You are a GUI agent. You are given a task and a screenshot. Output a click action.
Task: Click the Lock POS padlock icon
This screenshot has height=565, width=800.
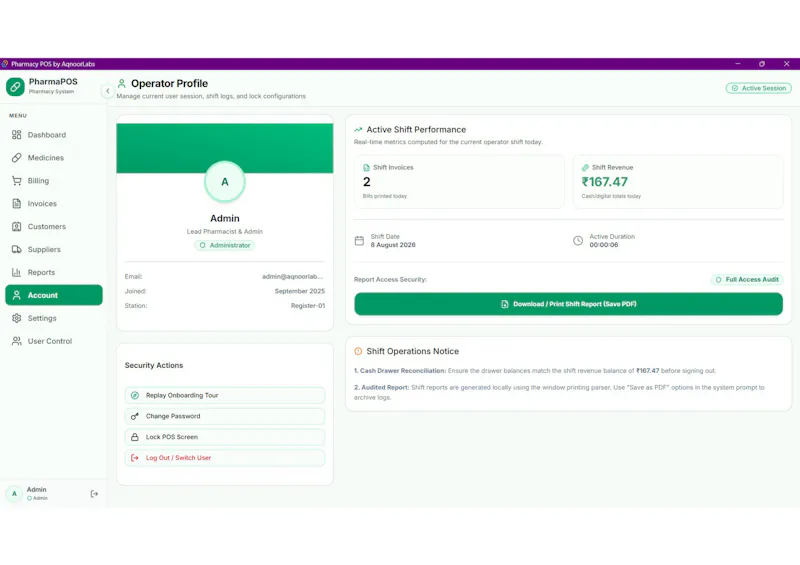point(135,437)
